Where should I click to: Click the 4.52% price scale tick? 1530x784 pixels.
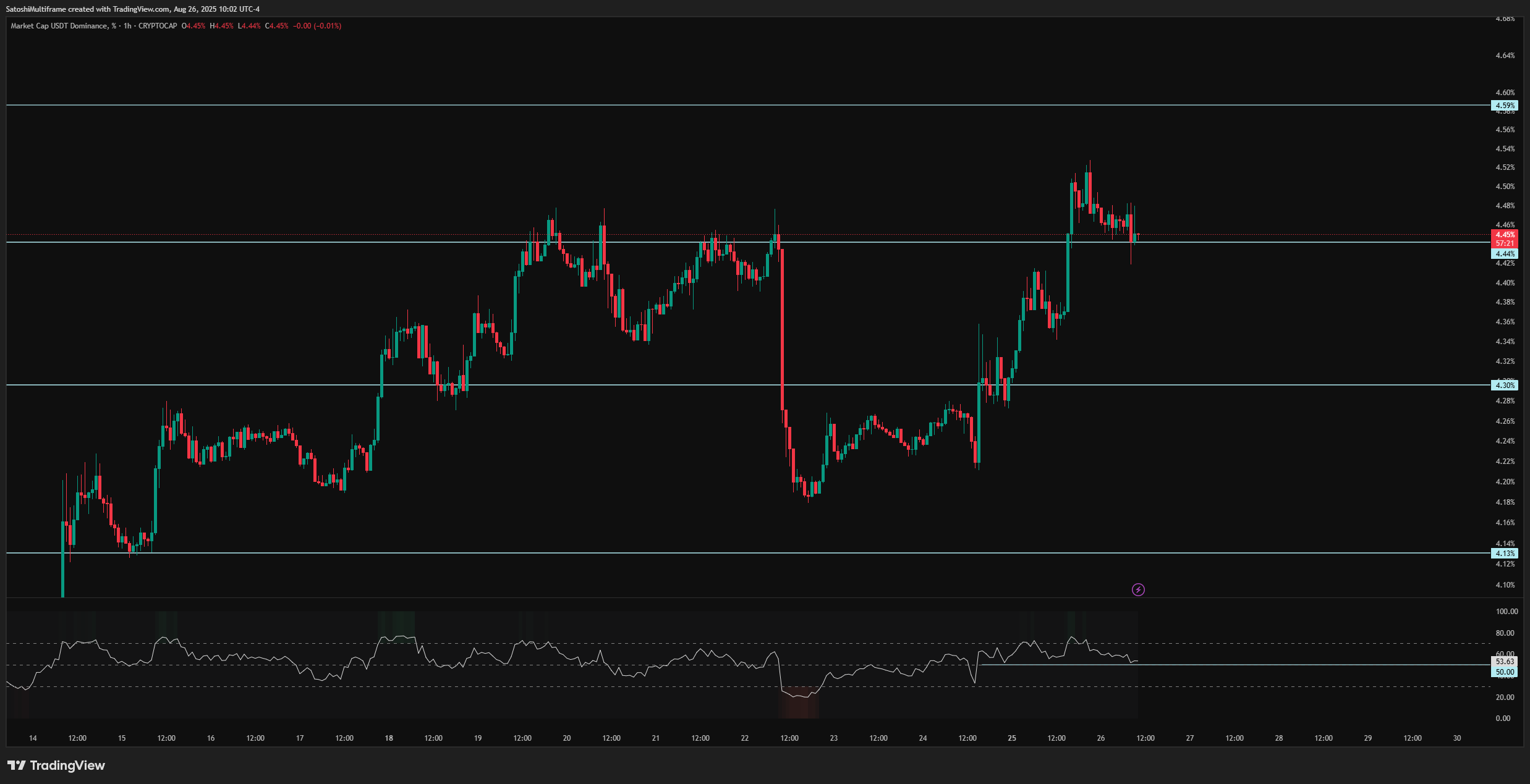tap(1505, 167)
